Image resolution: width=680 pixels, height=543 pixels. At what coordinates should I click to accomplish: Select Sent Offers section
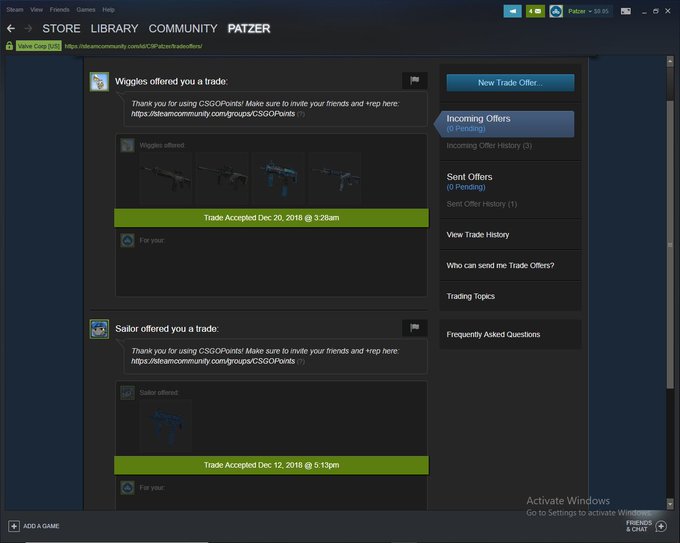470,181
